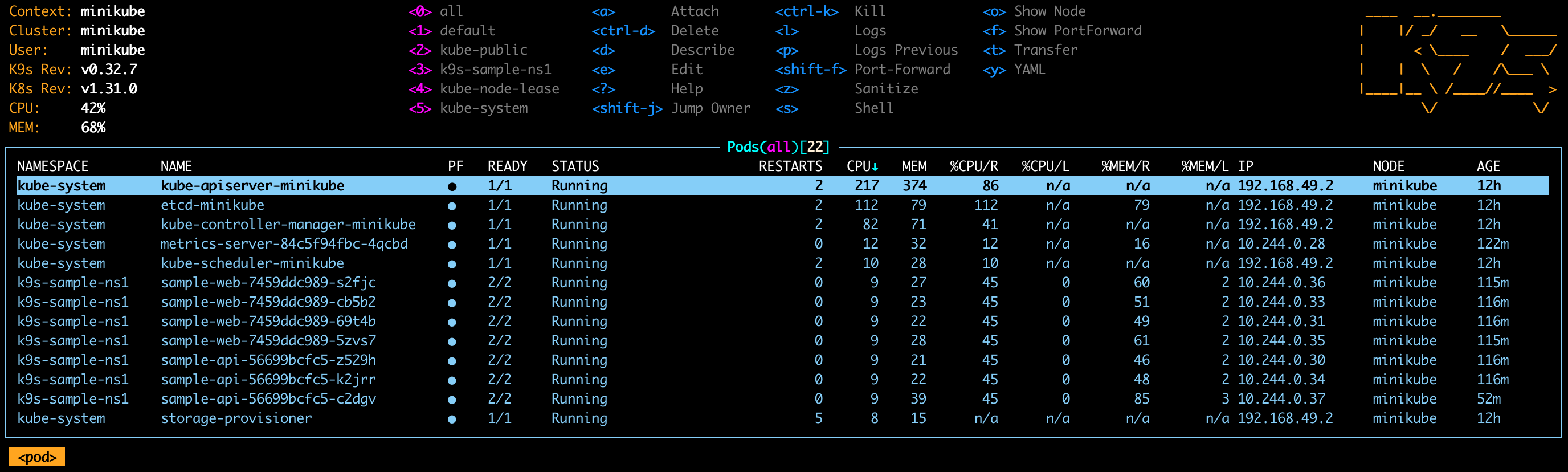
Task: Click the Attach command hint
Action: (695, 11)
